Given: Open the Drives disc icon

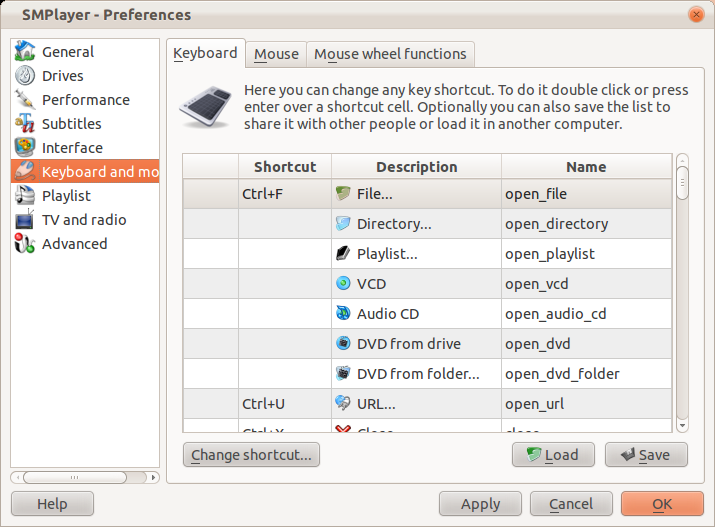Looking at the screenshot, I should 26,76.
